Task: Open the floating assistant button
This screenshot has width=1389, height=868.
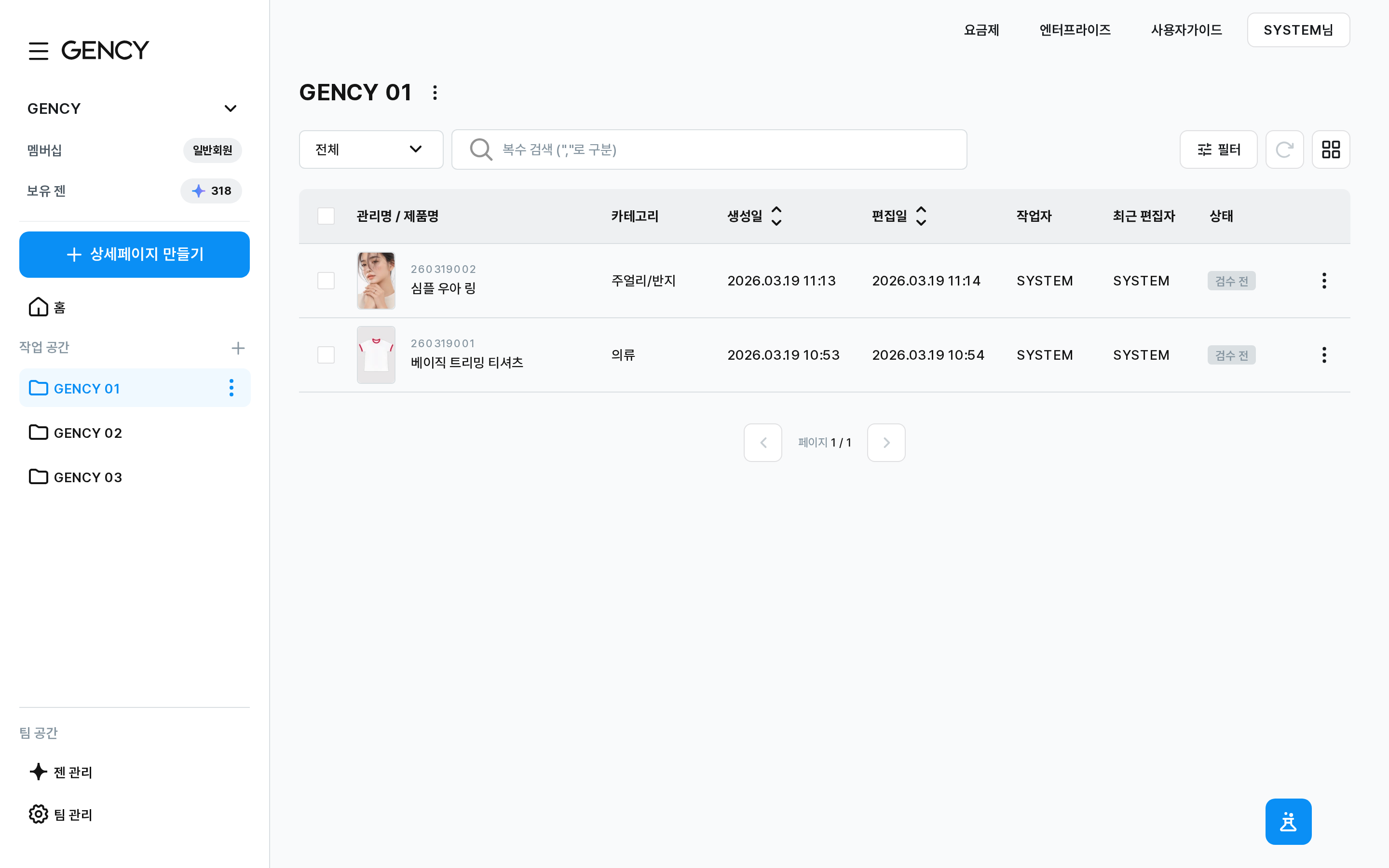Action: click(x=1288, y=822)
